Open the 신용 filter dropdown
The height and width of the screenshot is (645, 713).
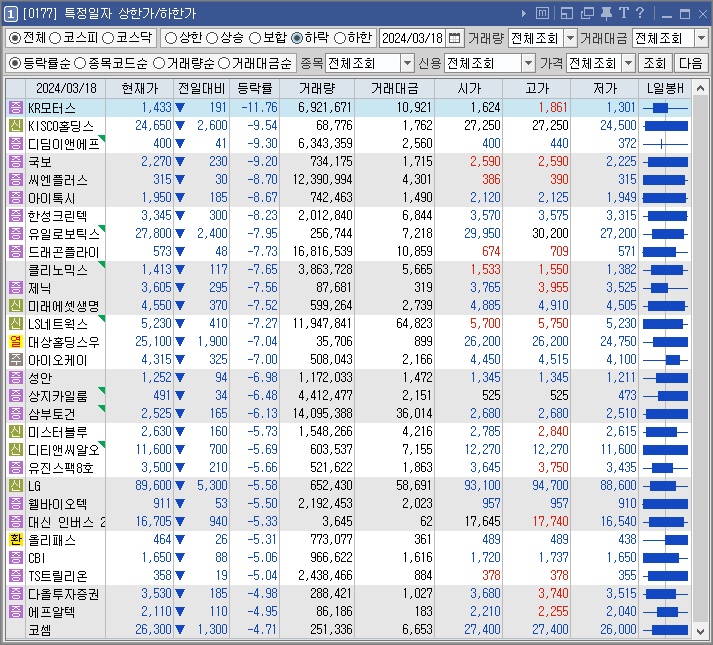coord(528,64)
